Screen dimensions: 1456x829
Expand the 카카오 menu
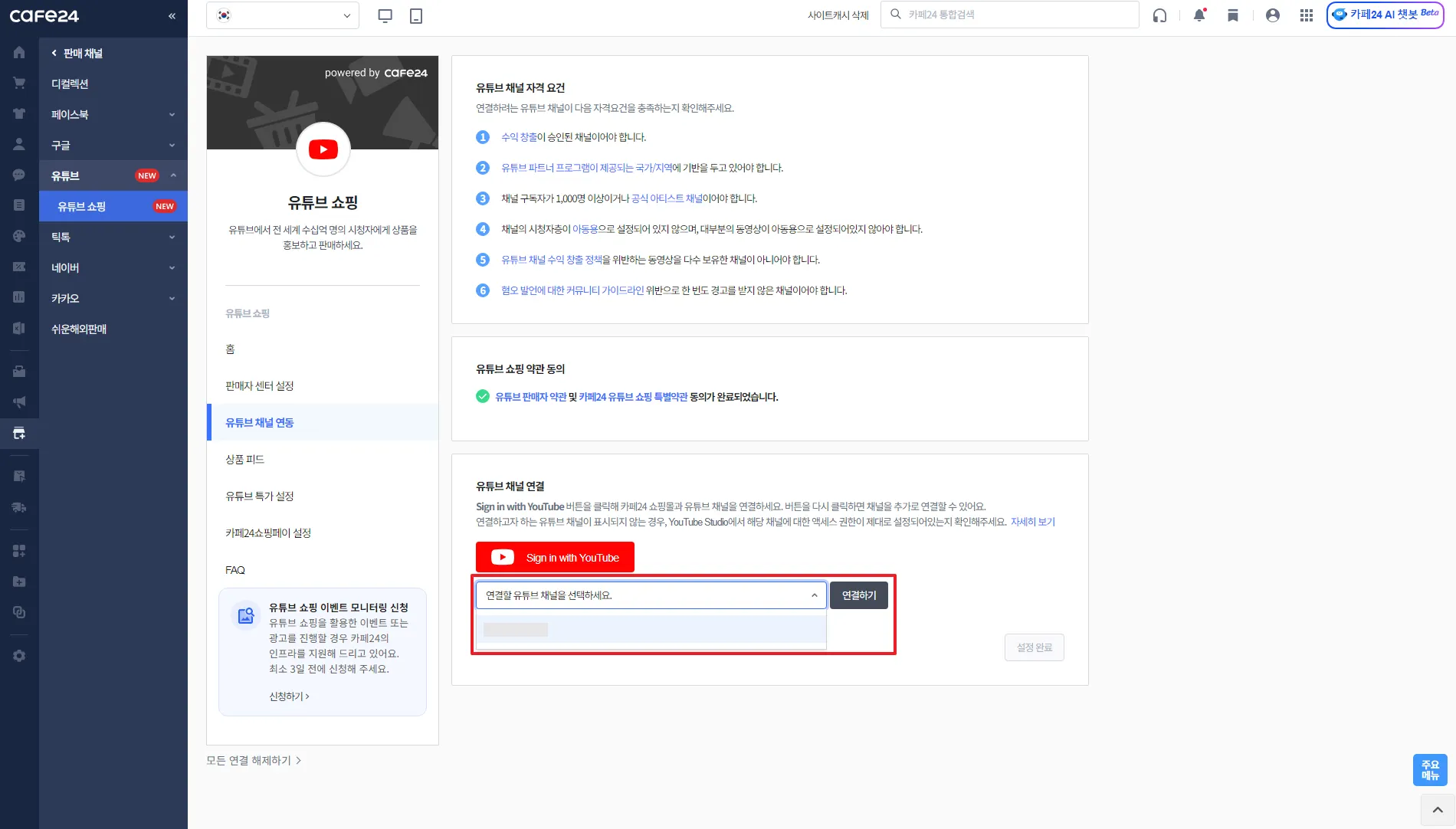(x=113, y=298)
